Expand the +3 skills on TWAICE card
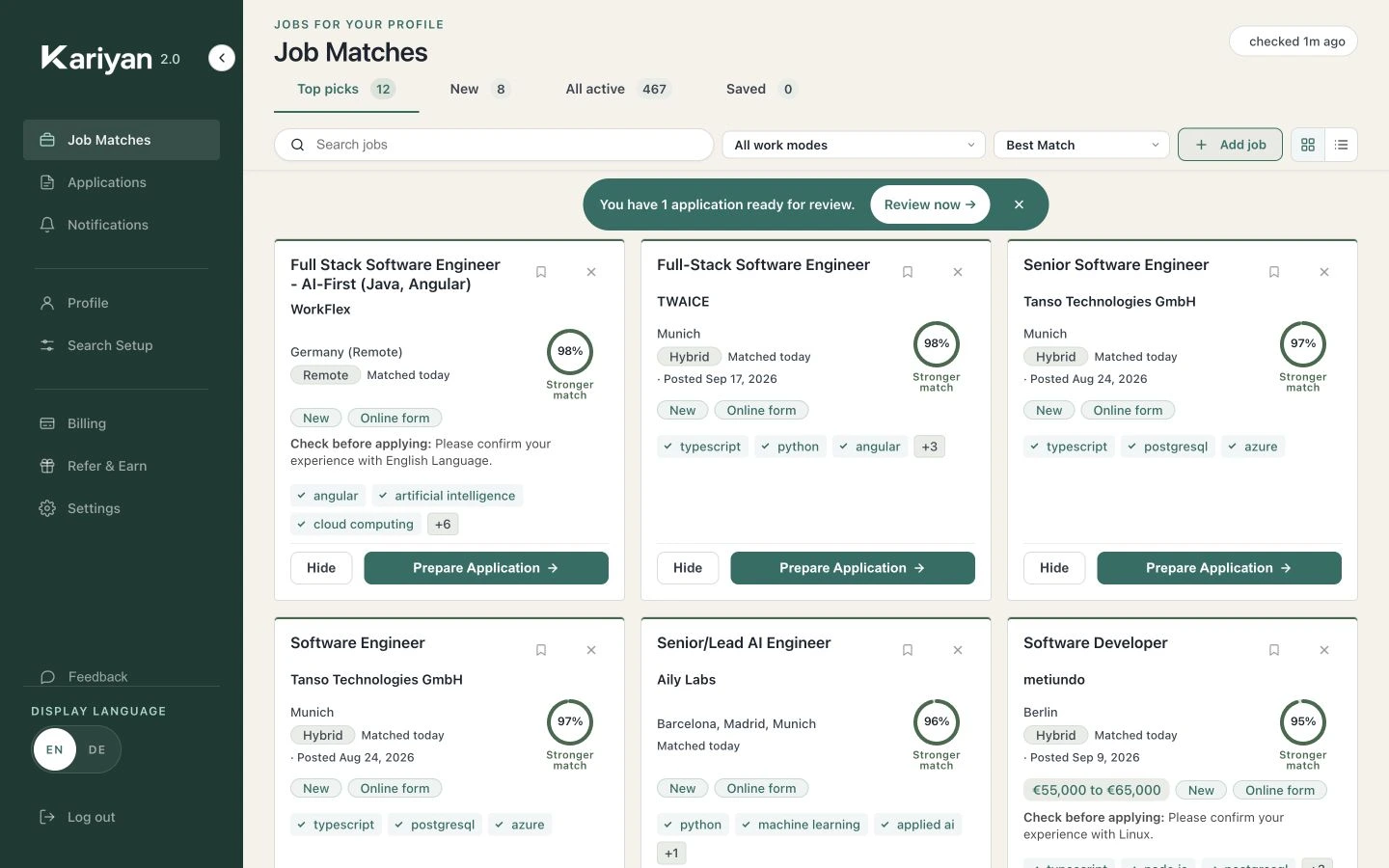The height and width of the screenshot is (868, 1389). pos(929,447)
